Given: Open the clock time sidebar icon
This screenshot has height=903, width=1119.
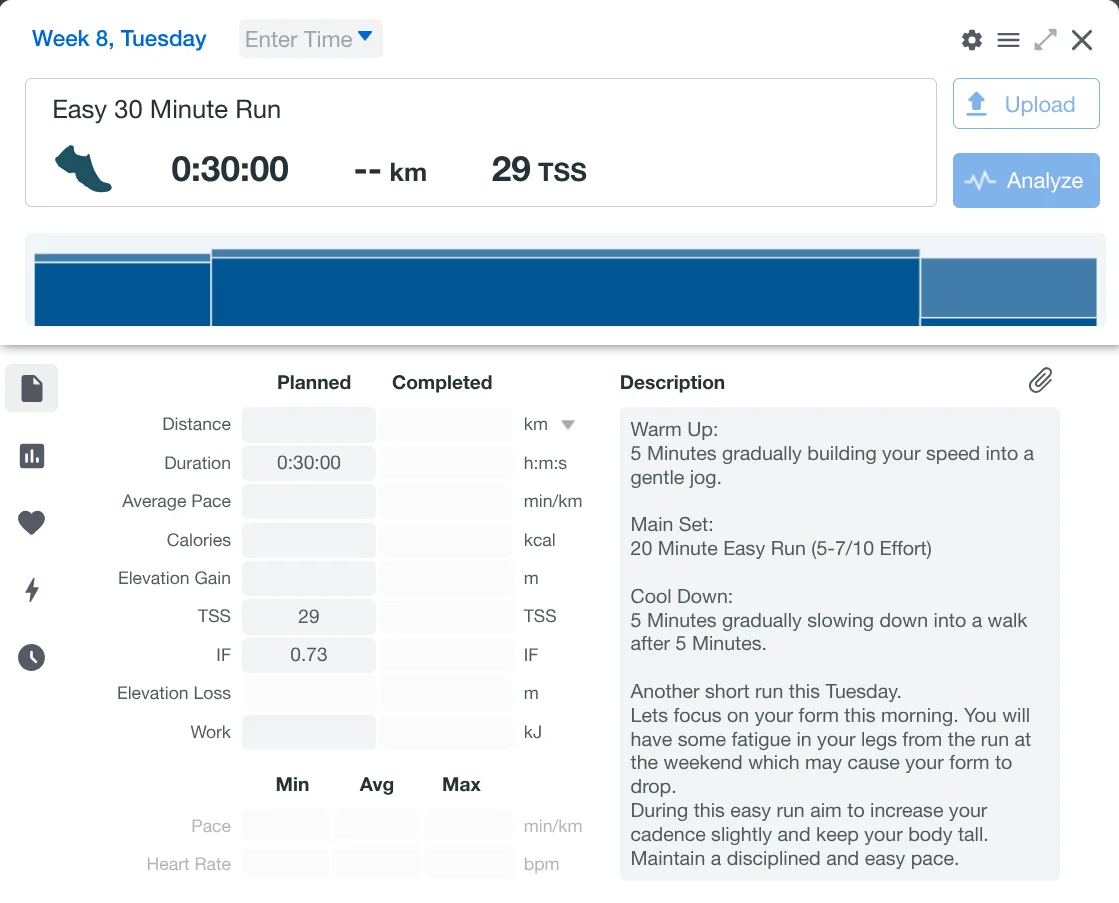Looking at the screenshot, I should (x=32, y=657).
